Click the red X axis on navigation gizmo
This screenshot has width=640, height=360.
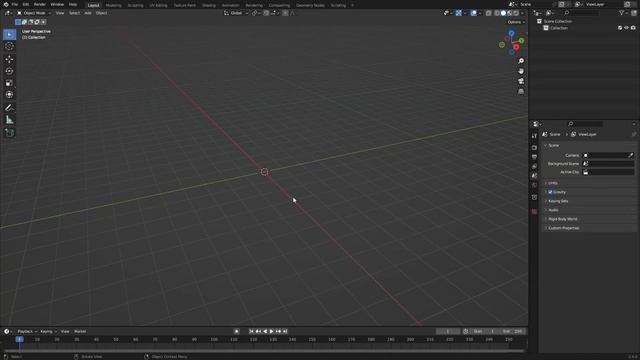(516, 47)
